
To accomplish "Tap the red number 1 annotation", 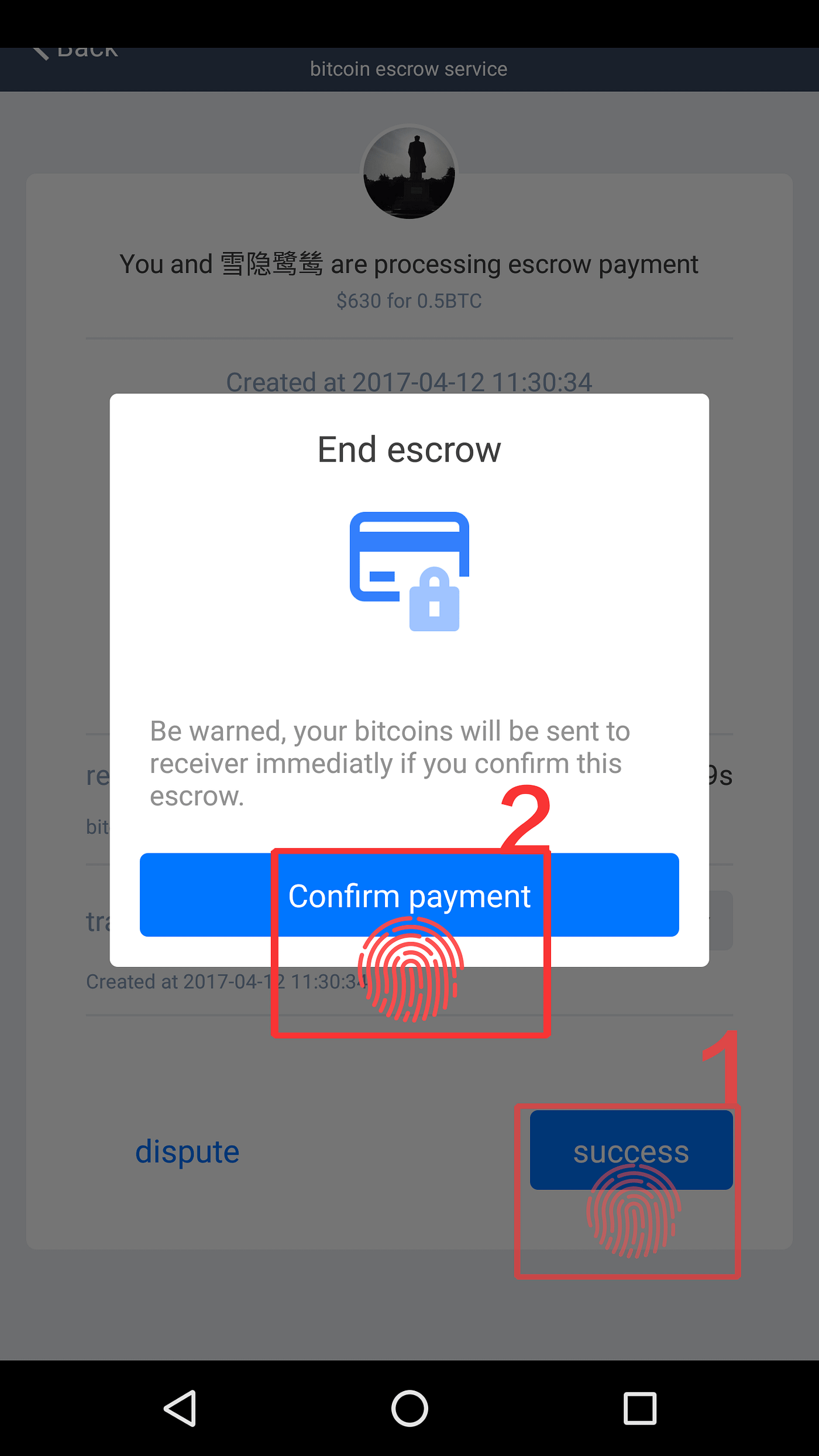I will [722, 1066].
